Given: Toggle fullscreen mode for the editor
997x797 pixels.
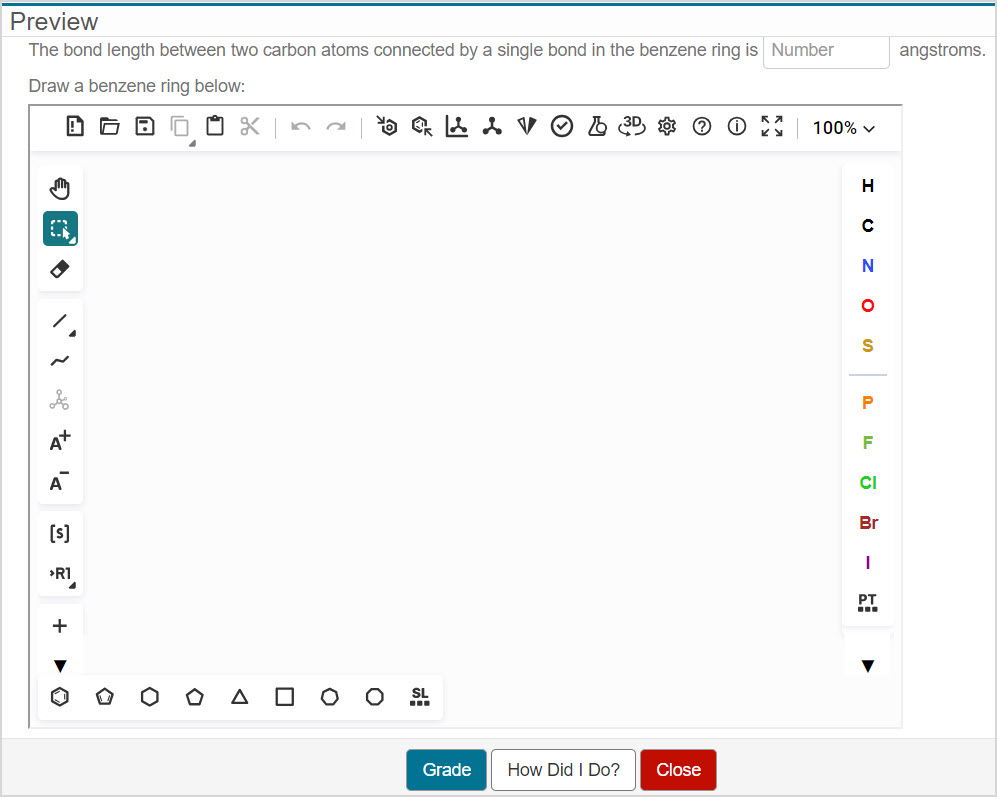Looking at the screenshot, I should pos(772,126).
